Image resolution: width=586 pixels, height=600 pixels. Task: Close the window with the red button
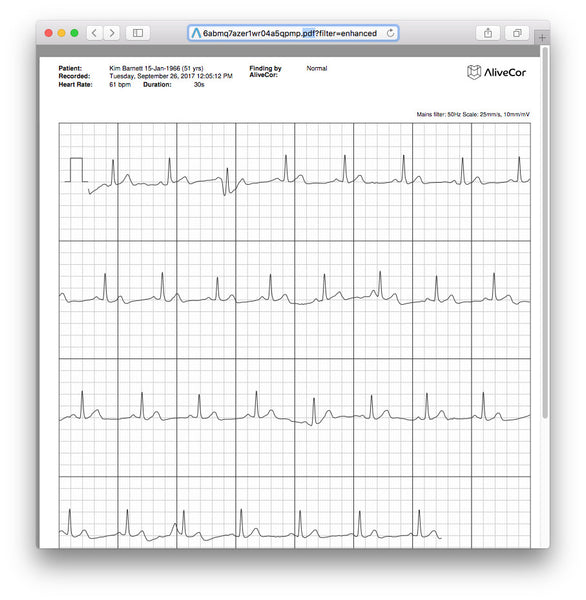pyautogui.click(x=49, y=33)
